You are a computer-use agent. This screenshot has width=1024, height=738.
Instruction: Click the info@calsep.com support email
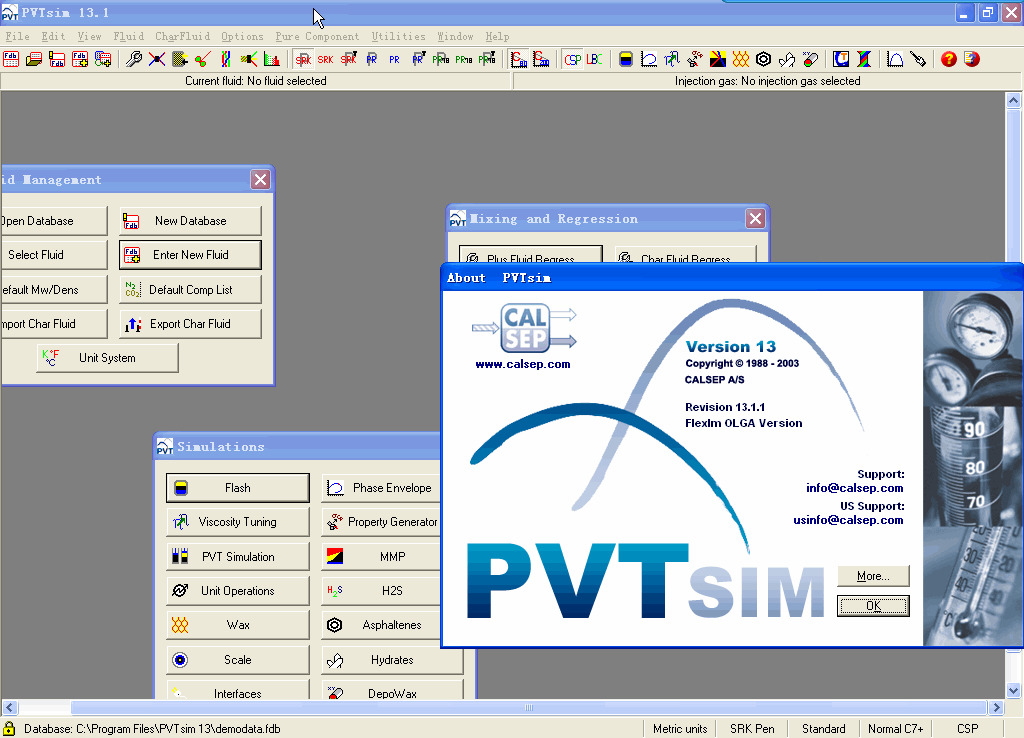854,488
